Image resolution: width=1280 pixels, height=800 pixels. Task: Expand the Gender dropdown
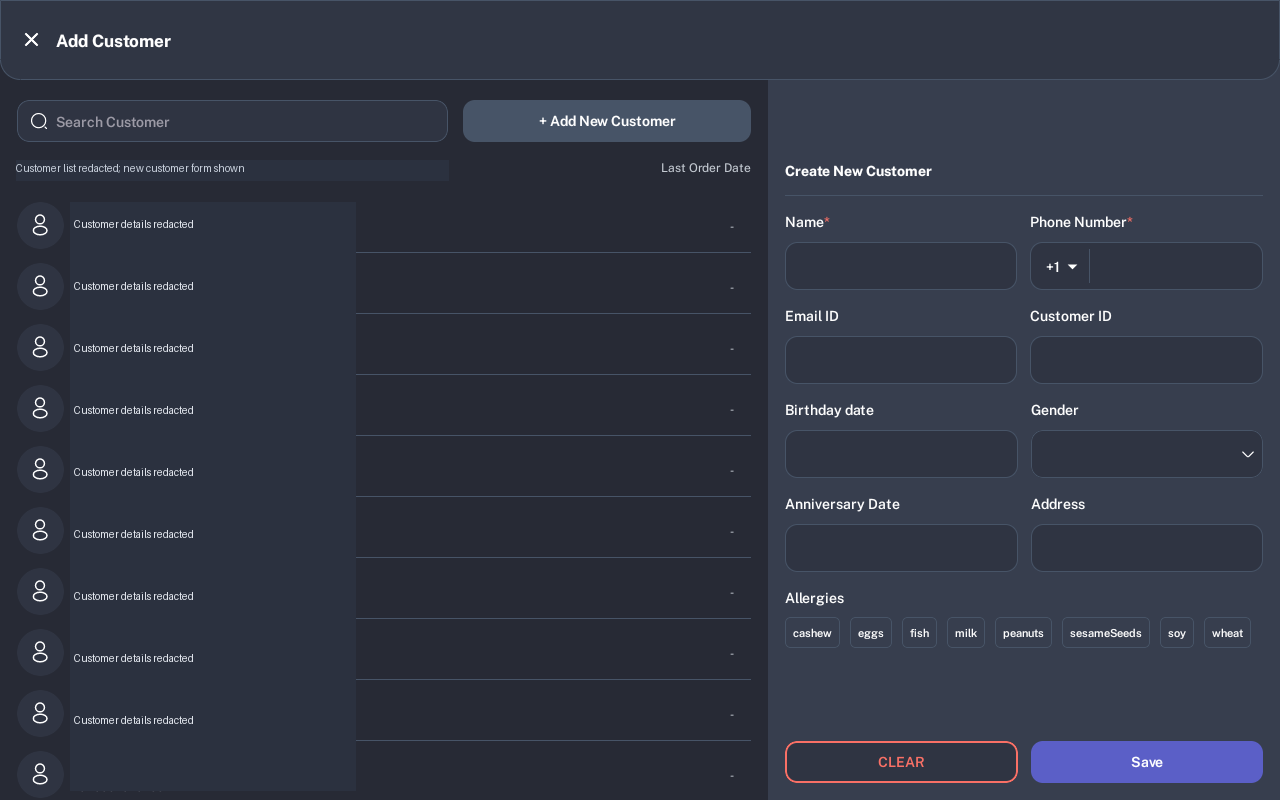(1147, 454)
